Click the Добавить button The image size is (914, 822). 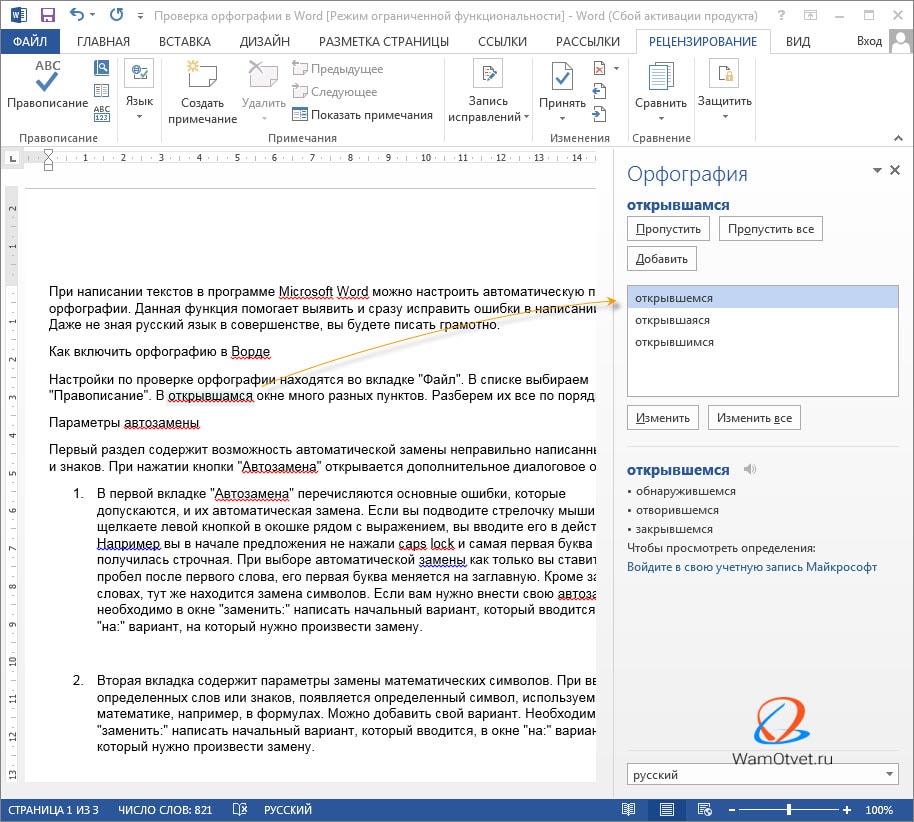click(x=662, y=259)
